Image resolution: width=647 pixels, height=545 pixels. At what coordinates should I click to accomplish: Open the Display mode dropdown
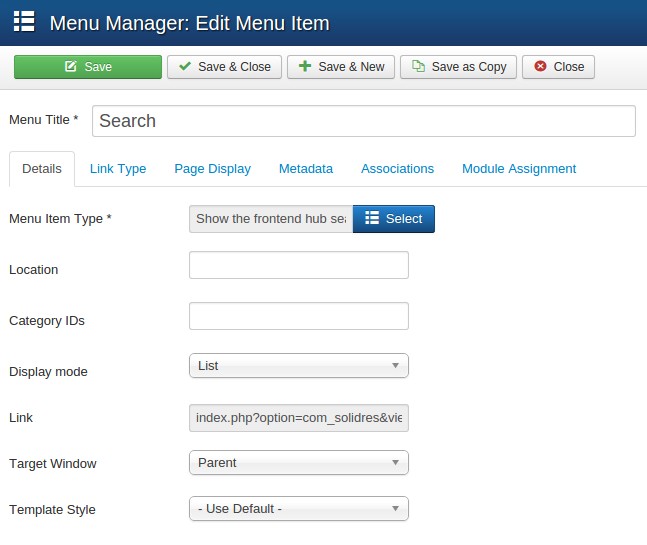coord(298,366)
